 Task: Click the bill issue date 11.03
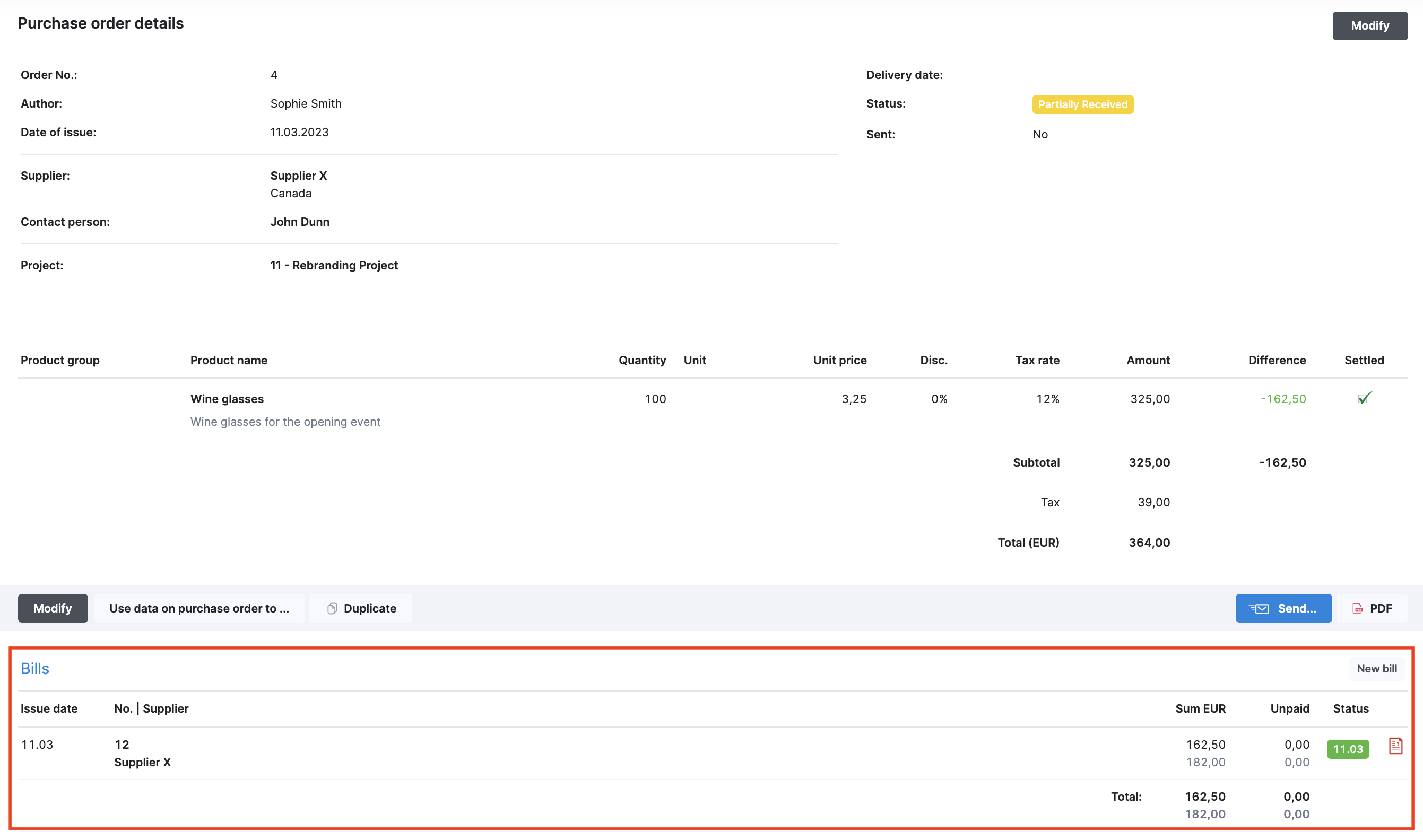37,745
